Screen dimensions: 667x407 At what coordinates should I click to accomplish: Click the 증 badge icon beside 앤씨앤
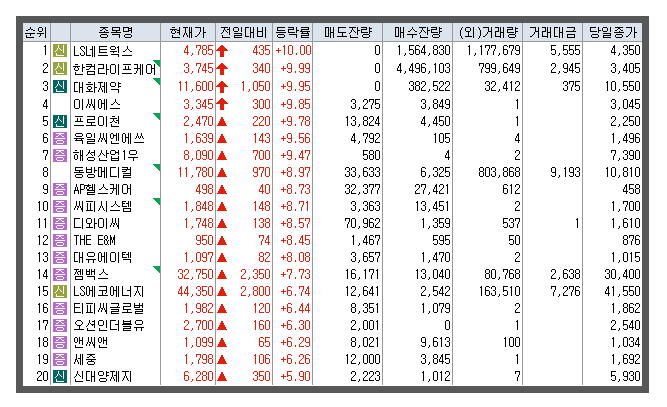click(x=60, y=342)
